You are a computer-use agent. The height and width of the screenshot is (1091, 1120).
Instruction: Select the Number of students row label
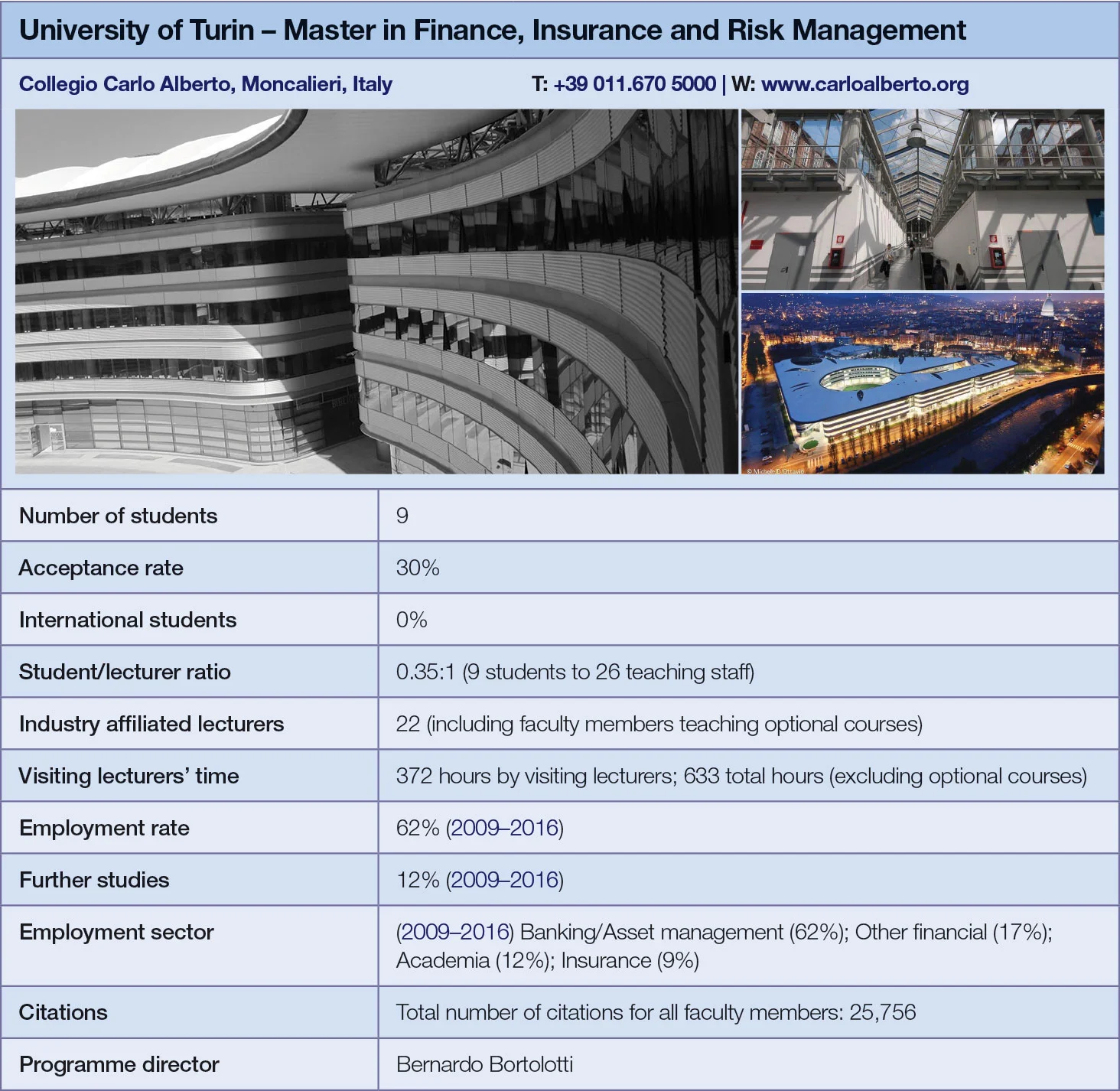click(118, 516)
